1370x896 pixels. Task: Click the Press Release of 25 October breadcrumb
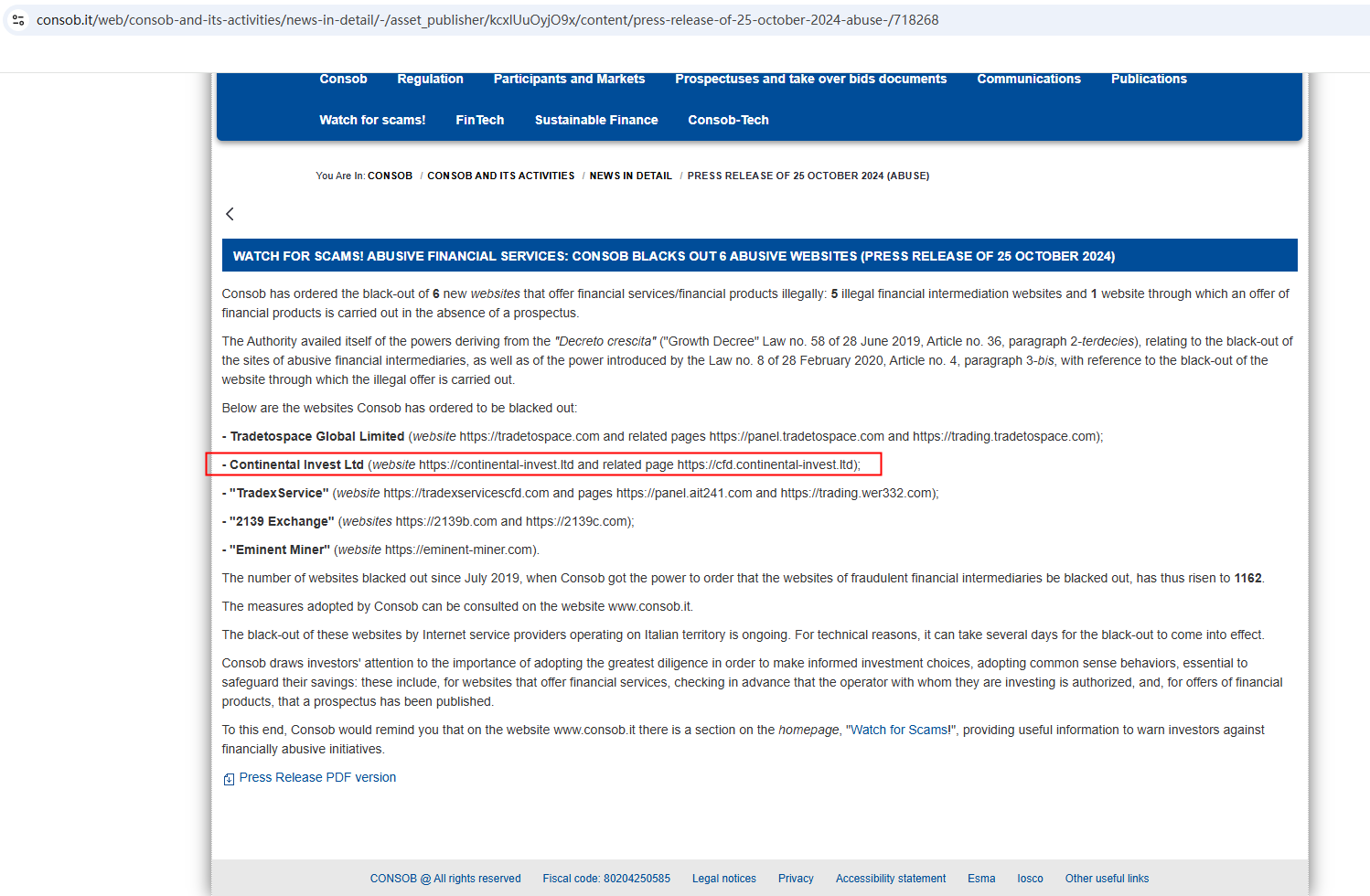[x=808, y=176]
